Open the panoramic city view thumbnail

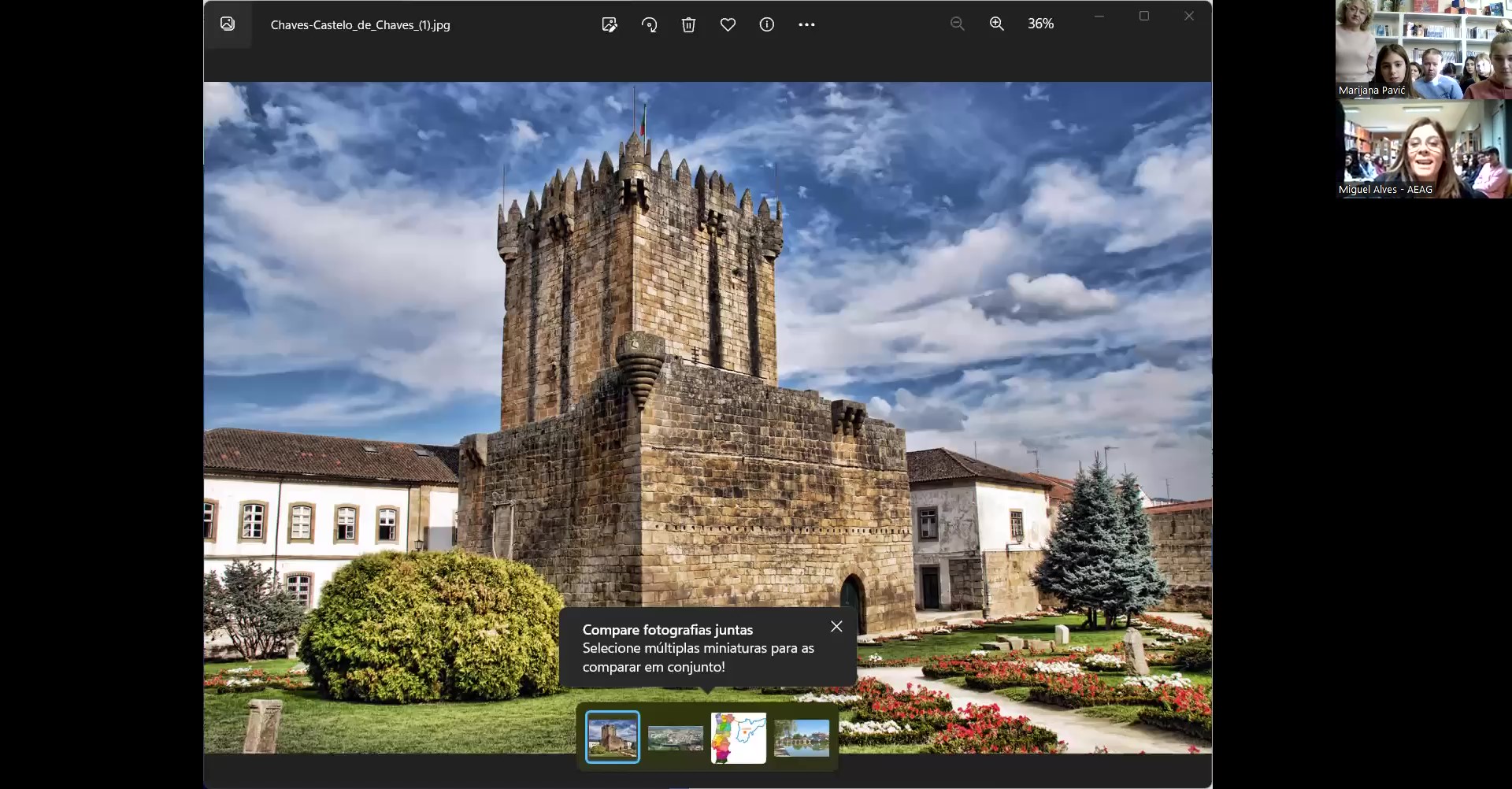(675, 738)
